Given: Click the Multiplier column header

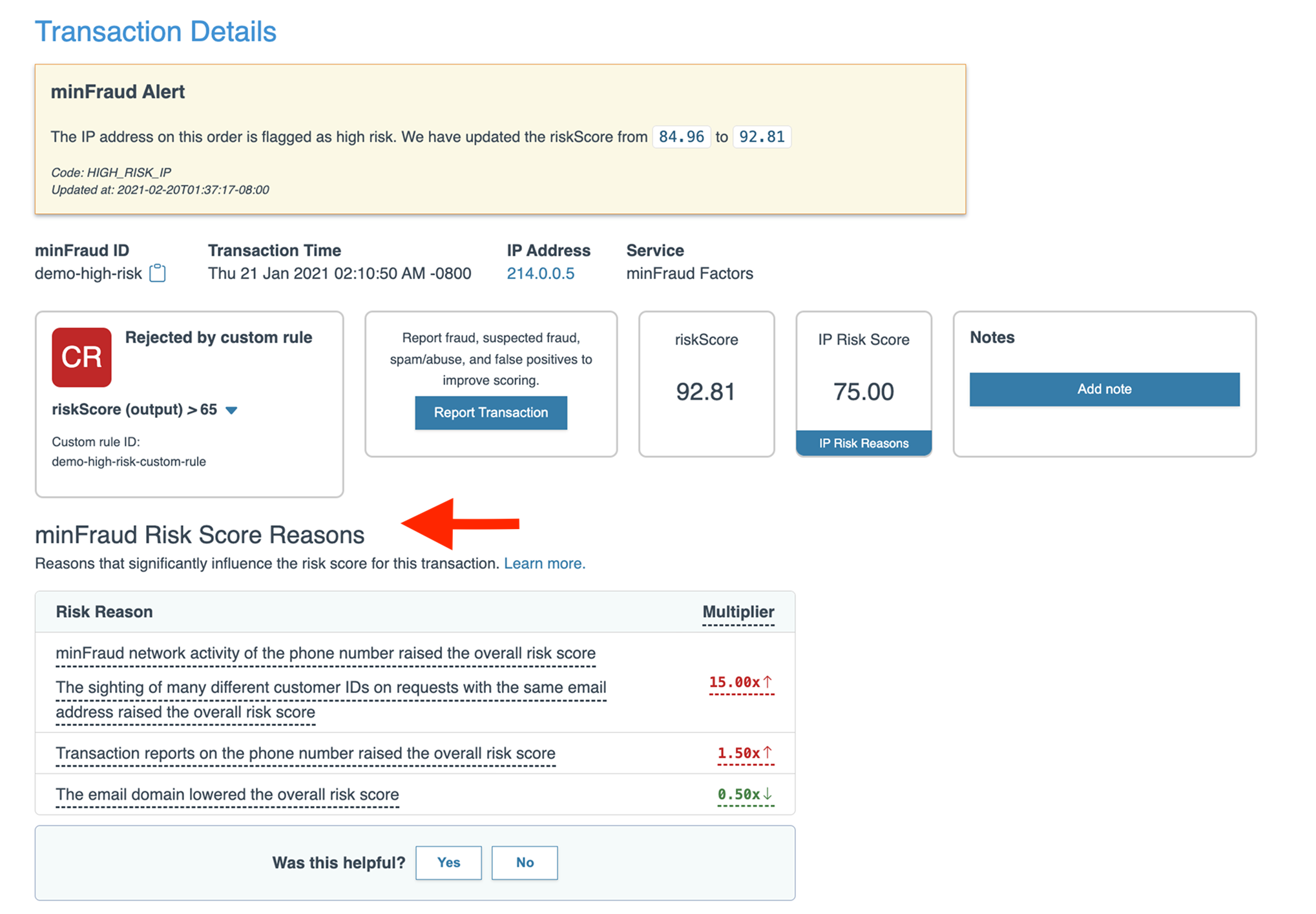Looking at the screenshot, I should [738, 612].
